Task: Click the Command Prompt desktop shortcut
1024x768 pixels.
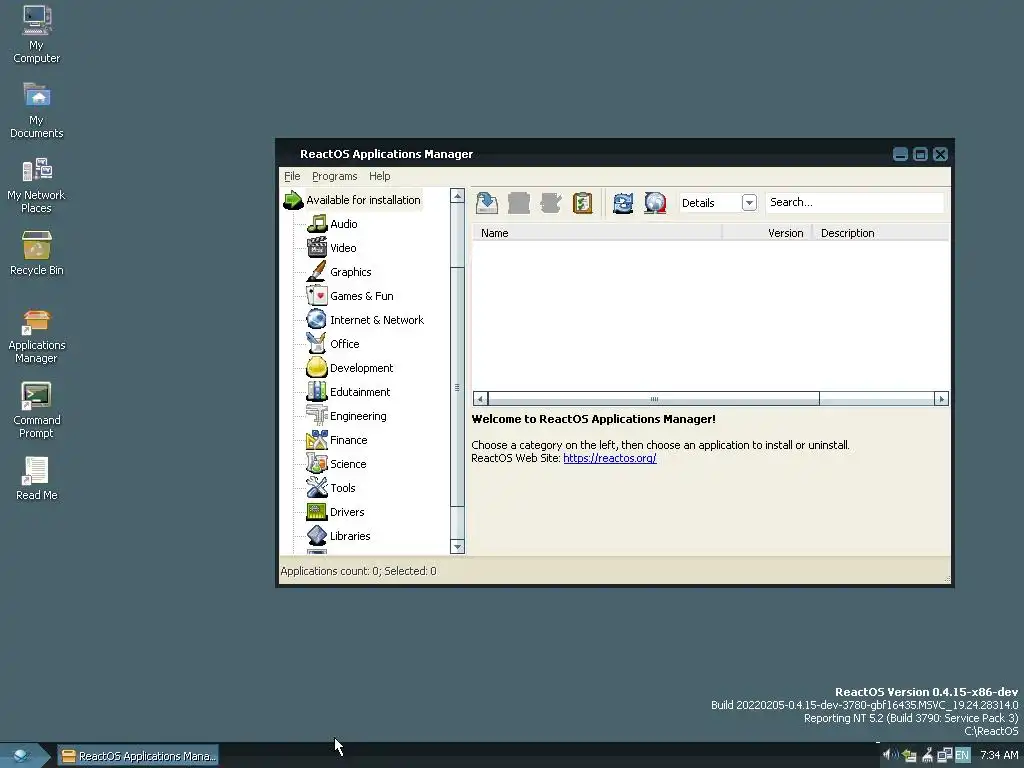Action: click(37, 410)
